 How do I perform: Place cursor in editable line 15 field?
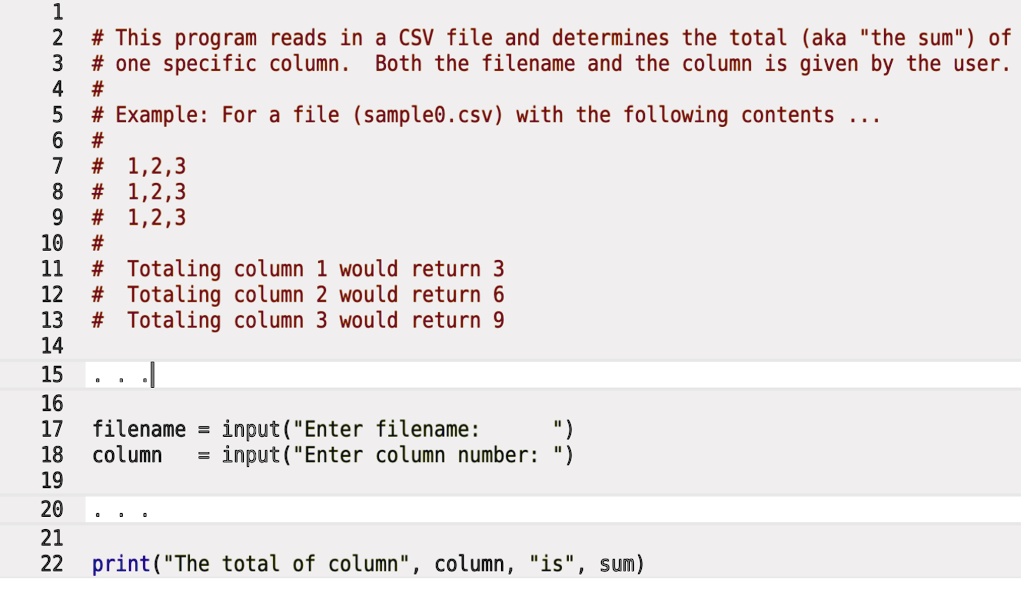pyautogui.click(x=552, y=375)
